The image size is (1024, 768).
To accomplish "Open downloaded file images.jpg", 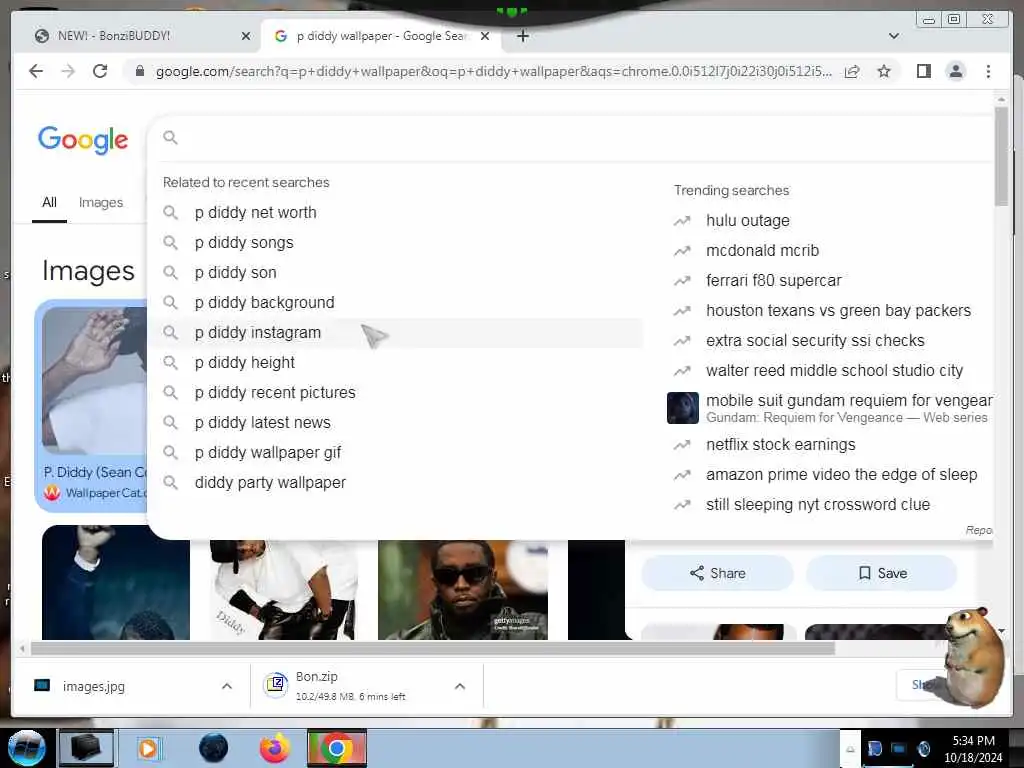I will pyautogui.click(x=93, y=686).
